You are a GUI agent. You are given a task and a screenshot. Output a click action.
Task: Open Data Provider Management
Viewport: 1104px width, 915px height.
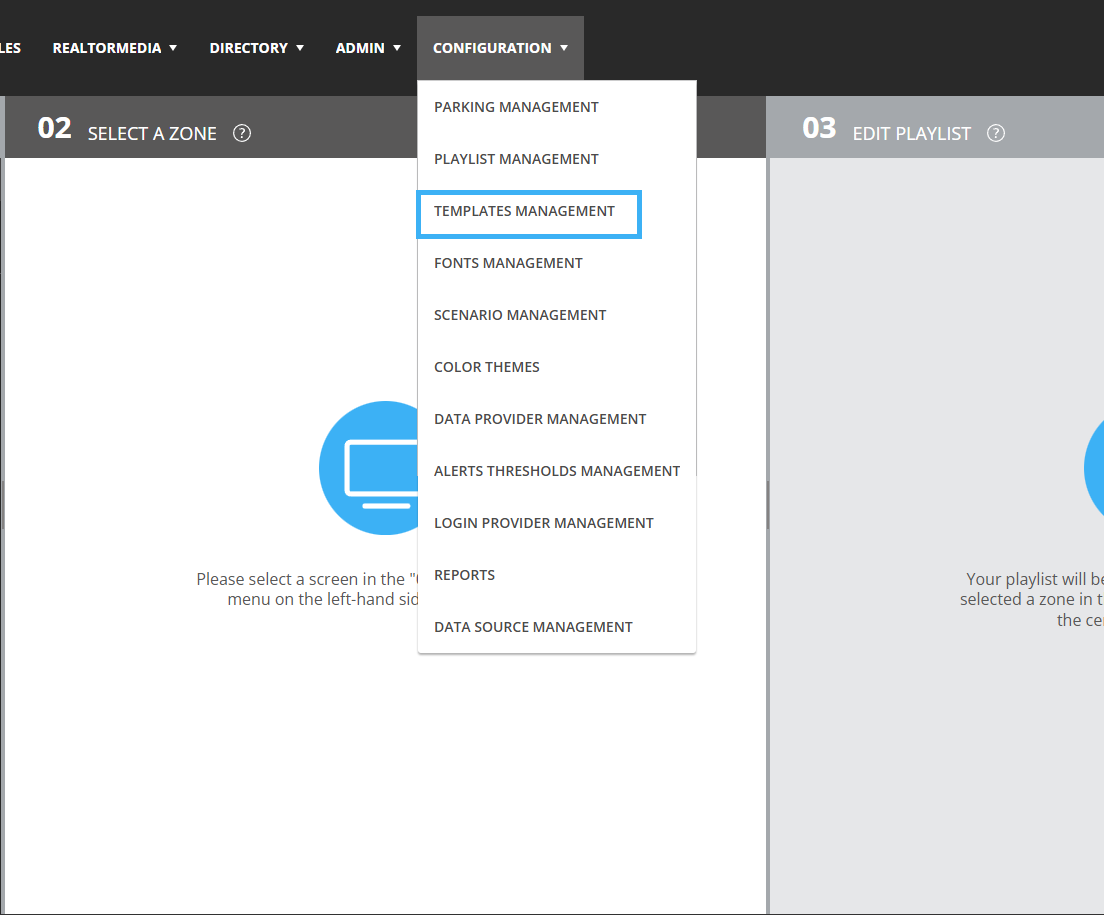click(x=540, y=419)
